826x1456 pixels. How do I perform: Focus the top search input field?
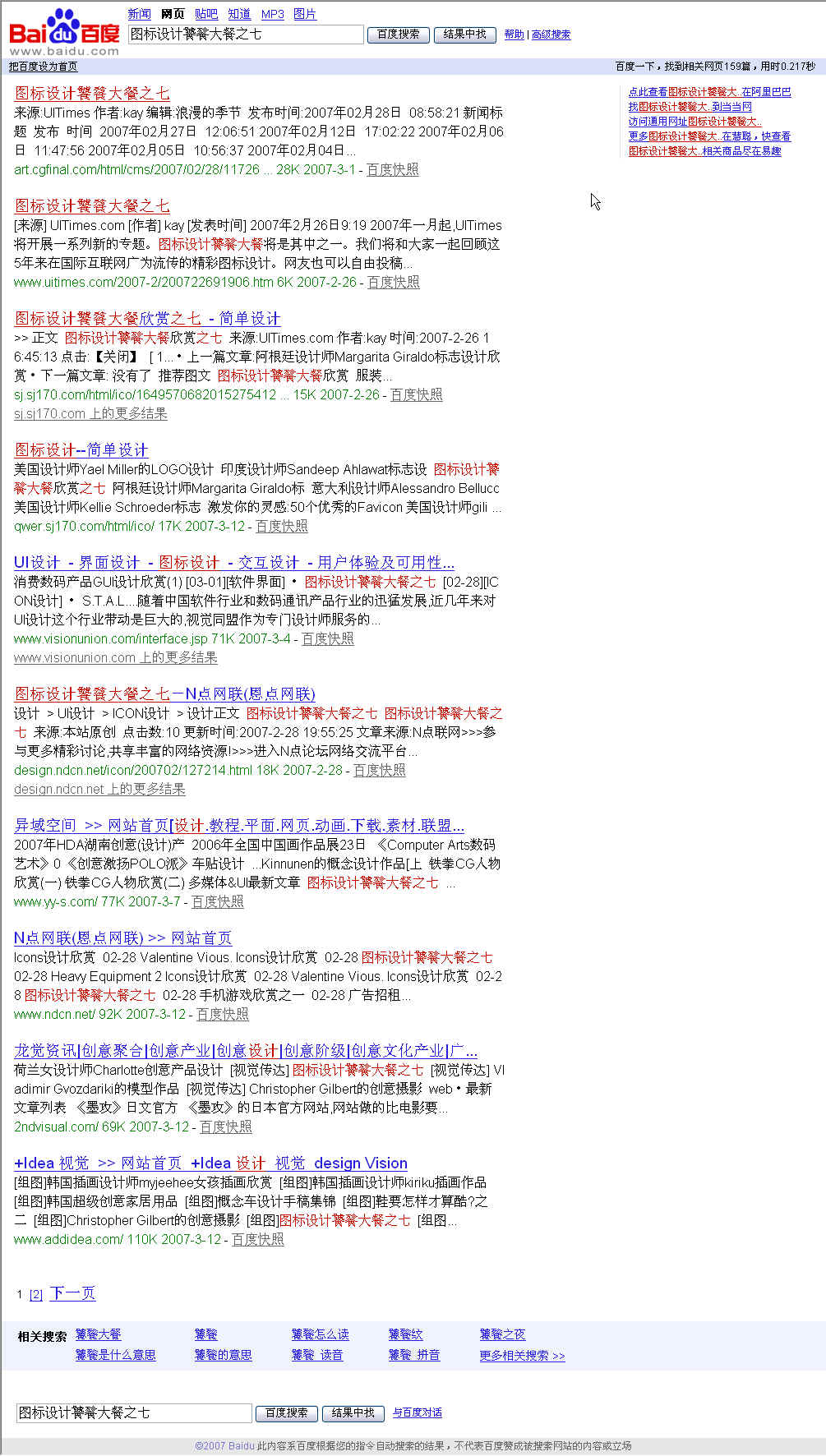(246, 35)
